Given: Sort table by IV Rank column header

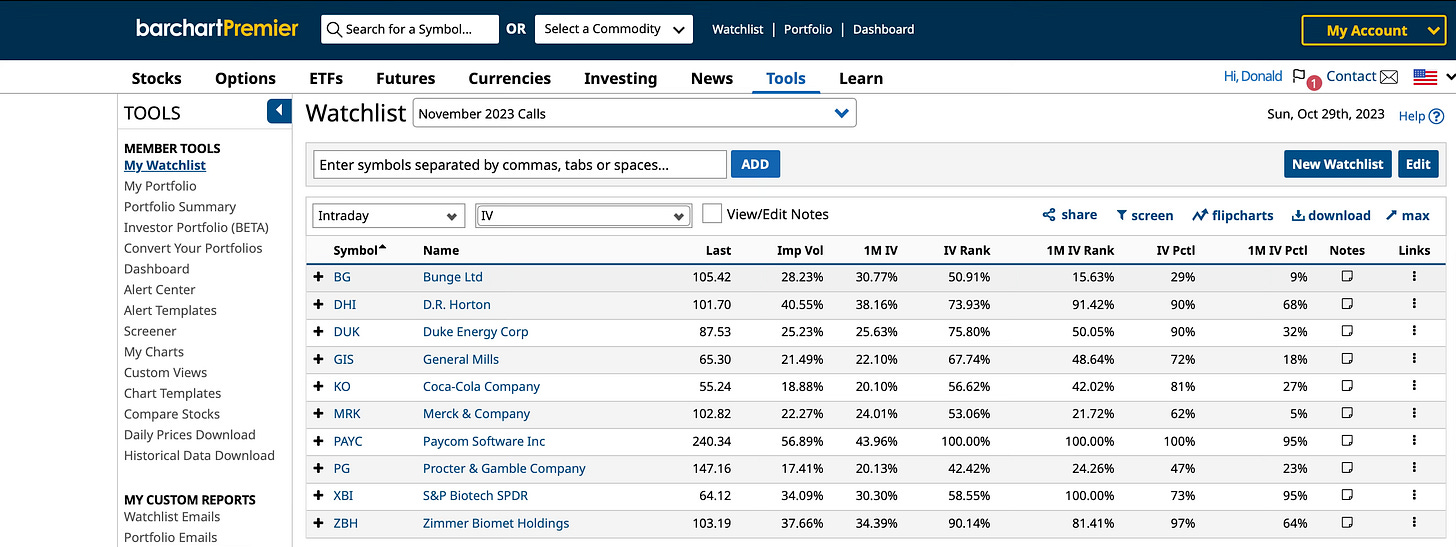Looking at the screenshot, I should tap(966, 250).
